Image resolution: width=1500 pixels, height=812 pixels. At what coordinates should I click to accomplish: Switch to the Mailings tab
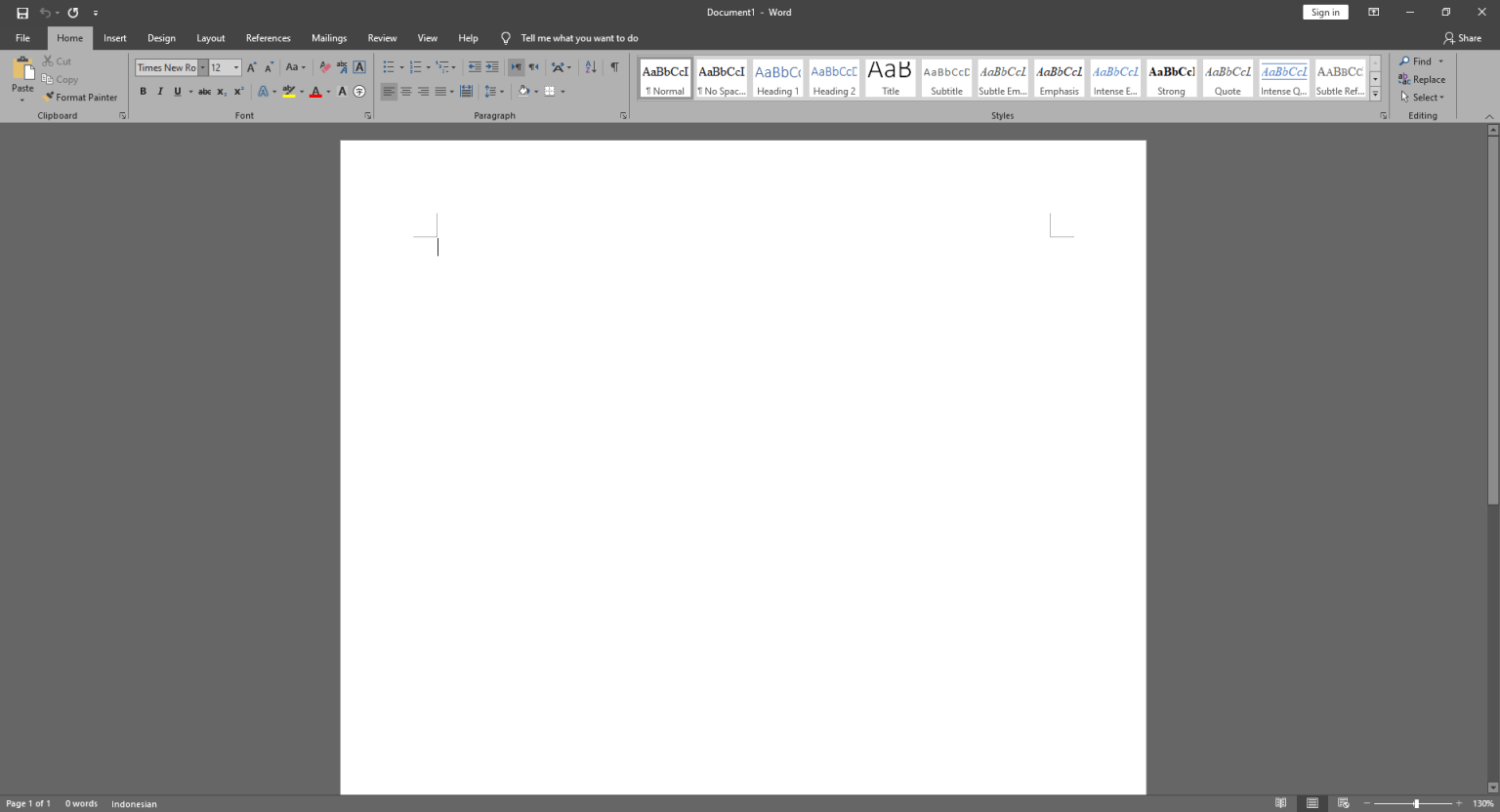pyautogui.click(x=329, y=38)
